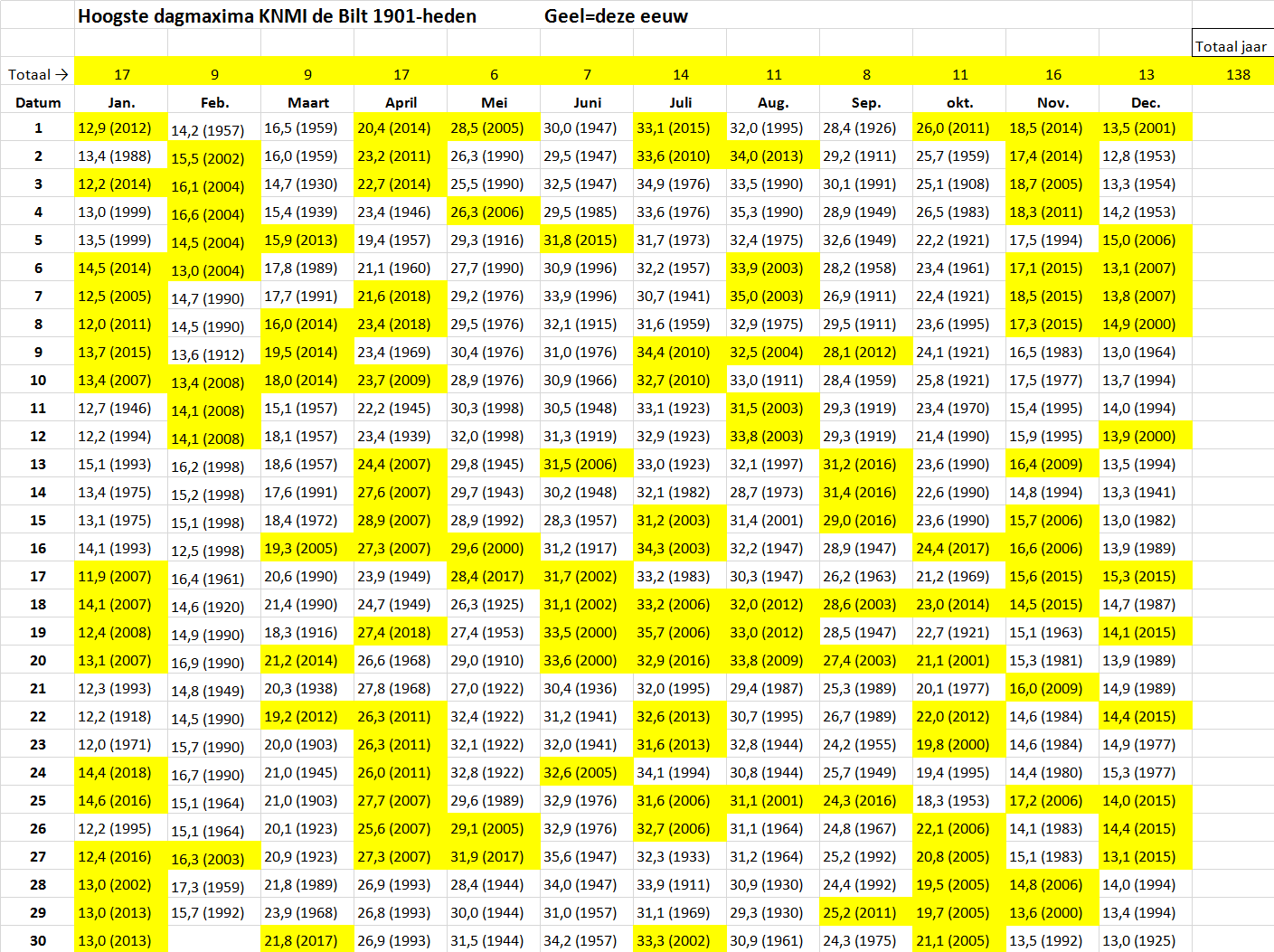Select the 'Datum' column header cell
This screenshot has height=952, width=1274.
(x=38, y=102)
